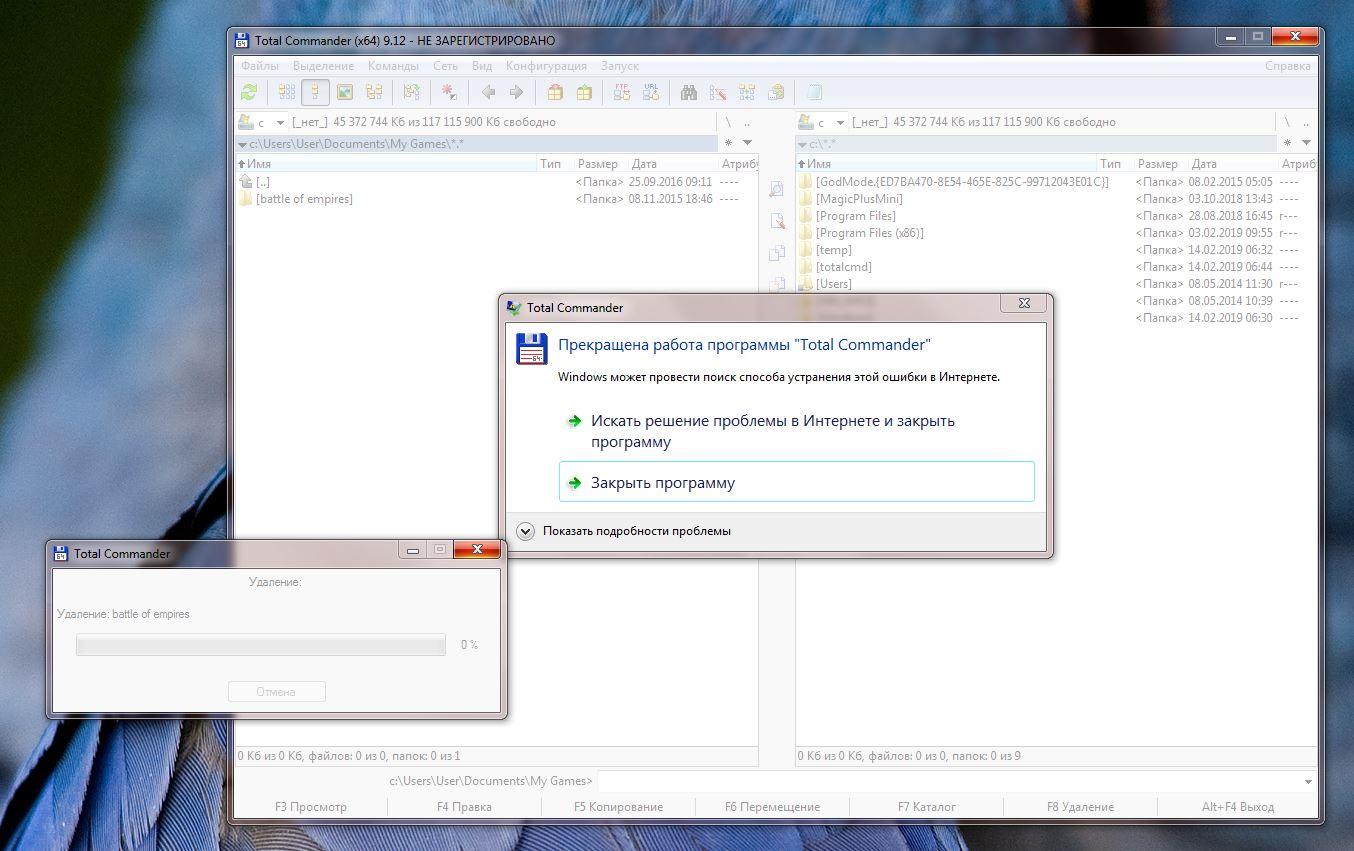This screenshot has width=1354, height=851.
Task: Click the left panel favorites '*' button
Action: 728,143
